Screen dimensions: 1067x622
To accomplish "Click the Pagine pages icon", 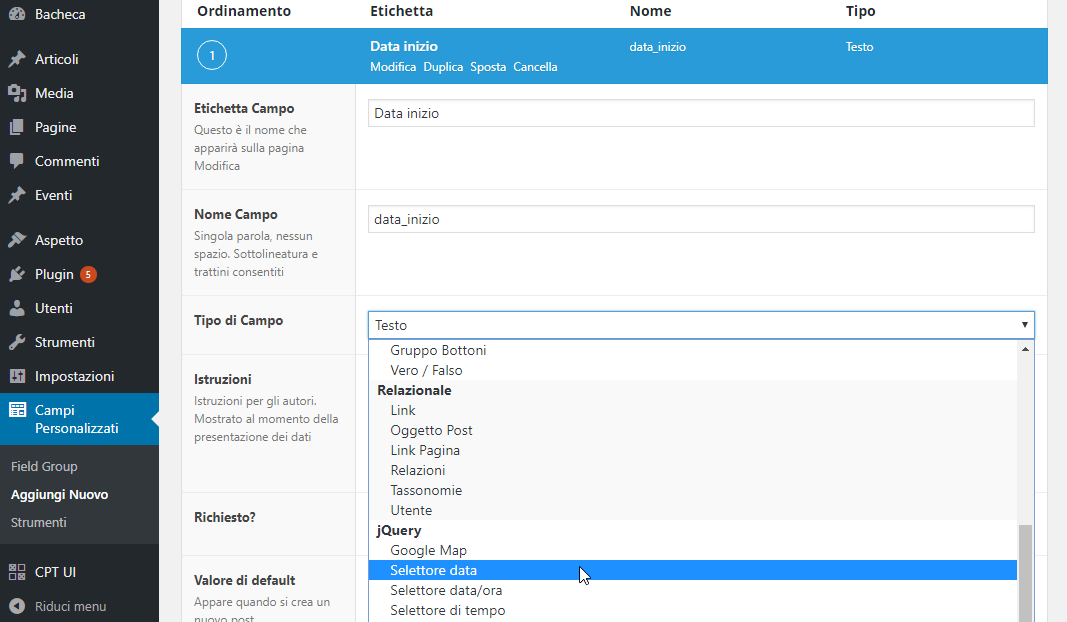I will point(17,127).
